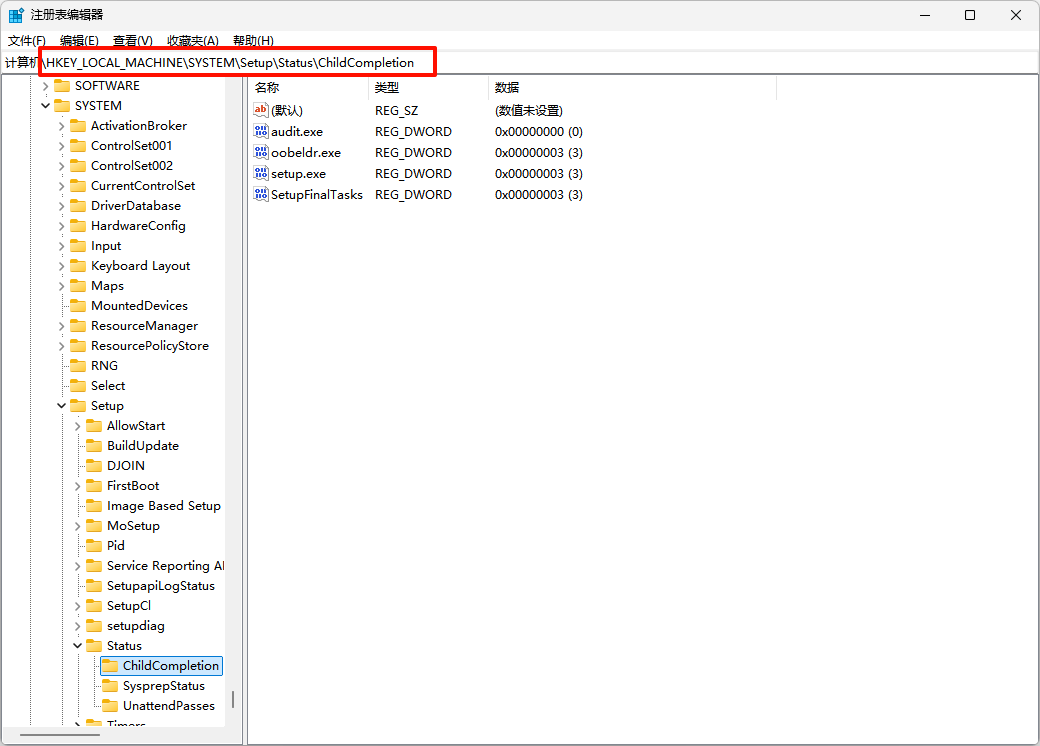Select the oobeldr.exe registry value icon
The height and width of the screenshot is (746, 1040).
click(x=261, y=153)
